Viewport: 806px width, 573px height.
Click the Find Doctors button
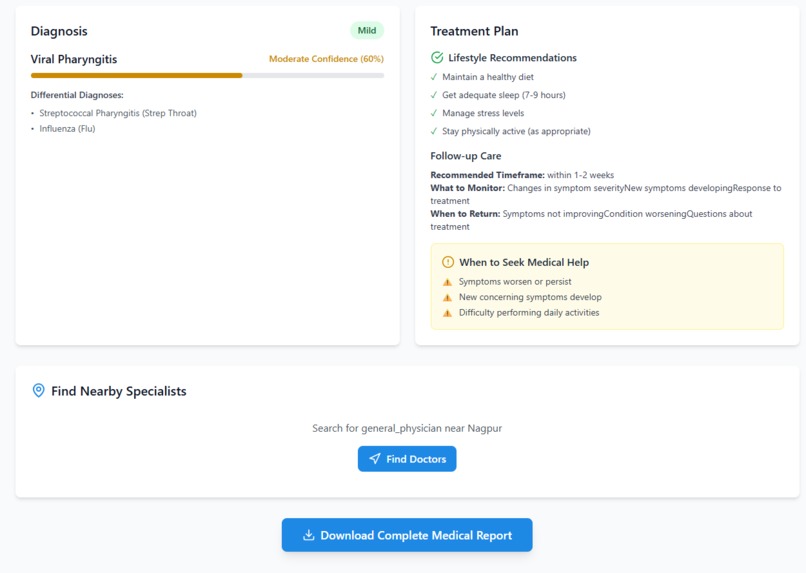point(407,459)
